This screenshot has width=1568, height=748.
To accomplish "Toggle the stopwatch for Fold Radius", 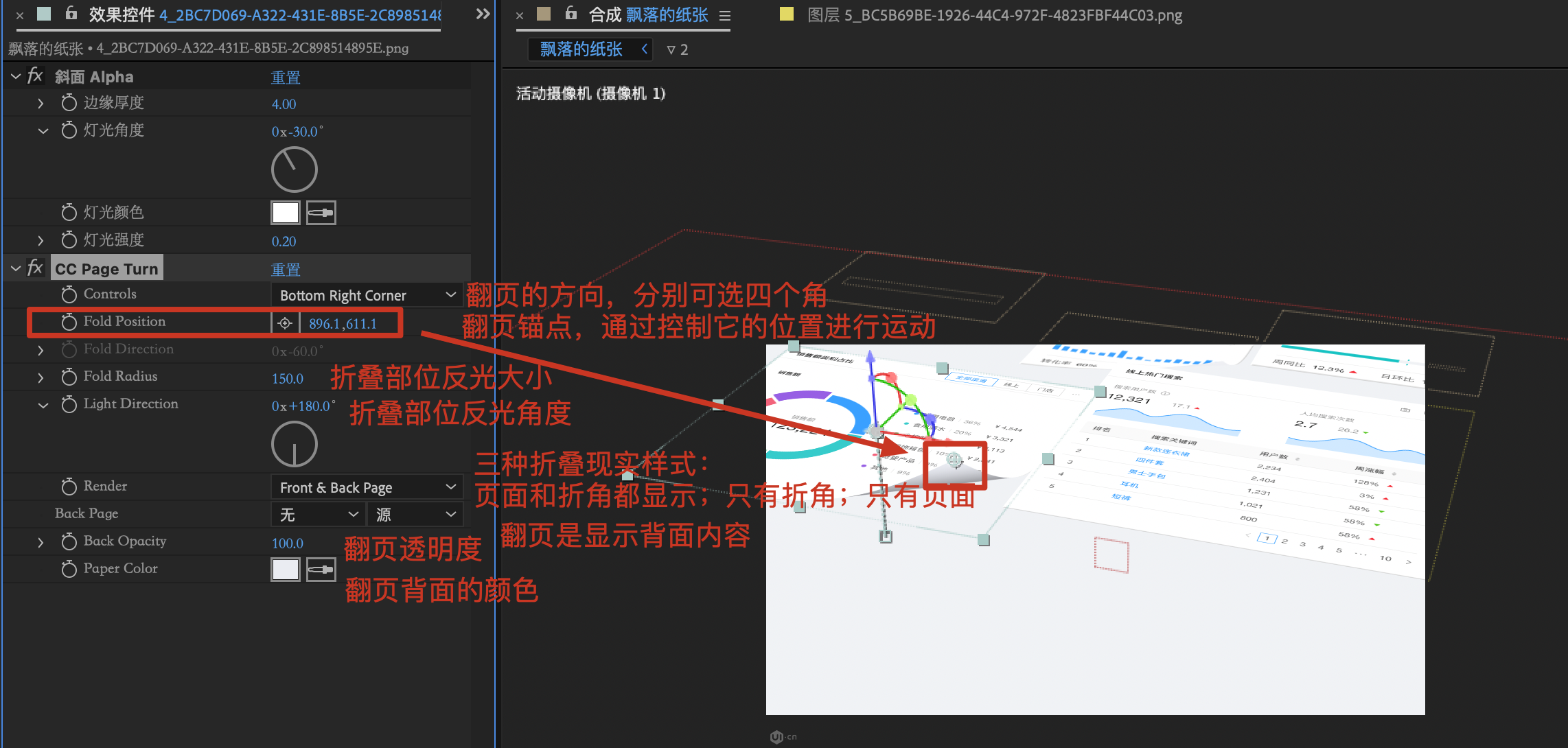I will 69,377.
